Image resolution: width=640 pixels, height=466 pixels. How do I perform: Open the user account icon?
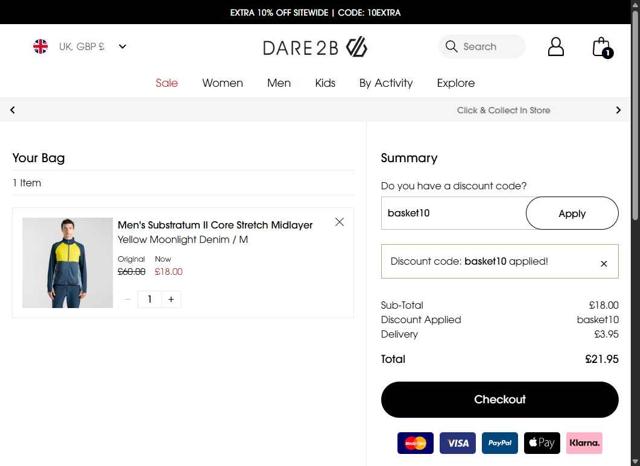556,47
